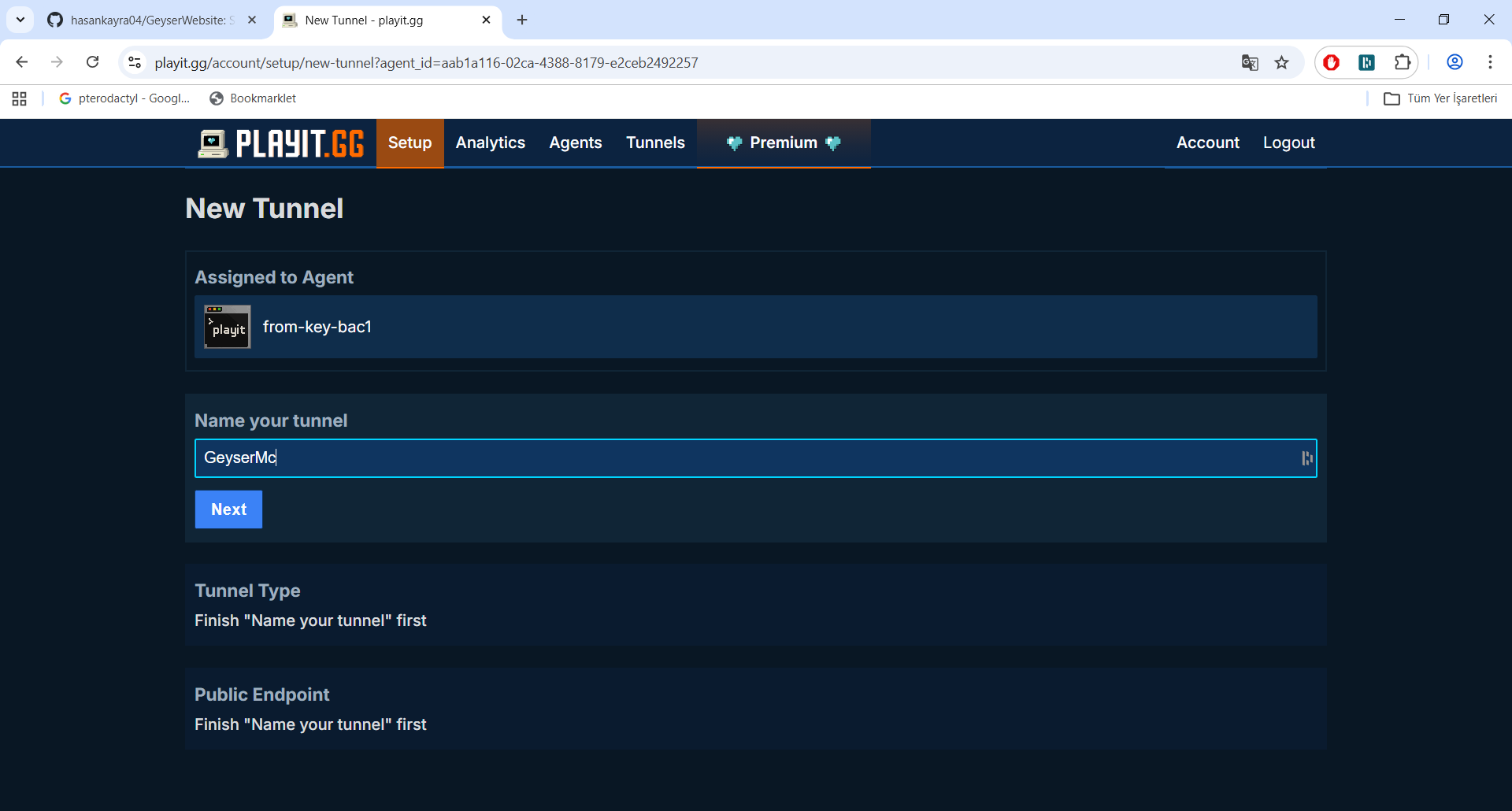Screen dimensions: 1512x811
Task: Open the teal extension icon in toolbar
Action: coord(1367,62)
